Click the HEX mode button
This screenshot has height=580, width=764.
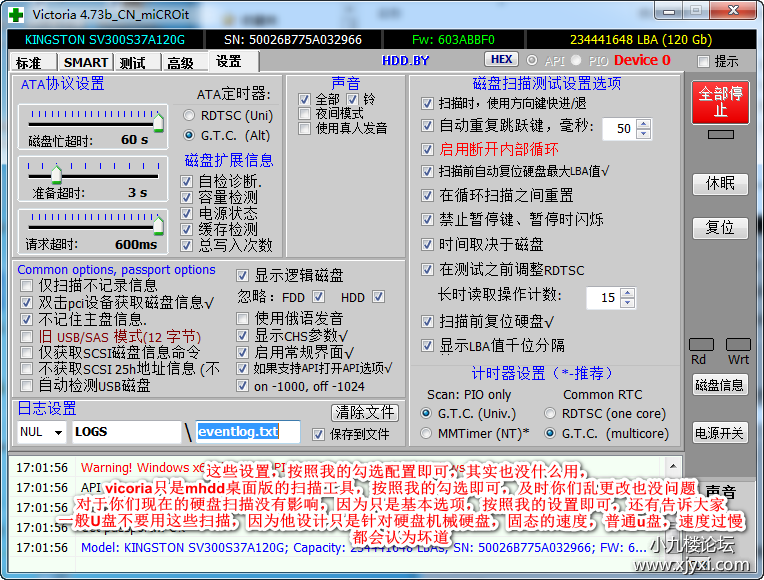tap(502, 60)
